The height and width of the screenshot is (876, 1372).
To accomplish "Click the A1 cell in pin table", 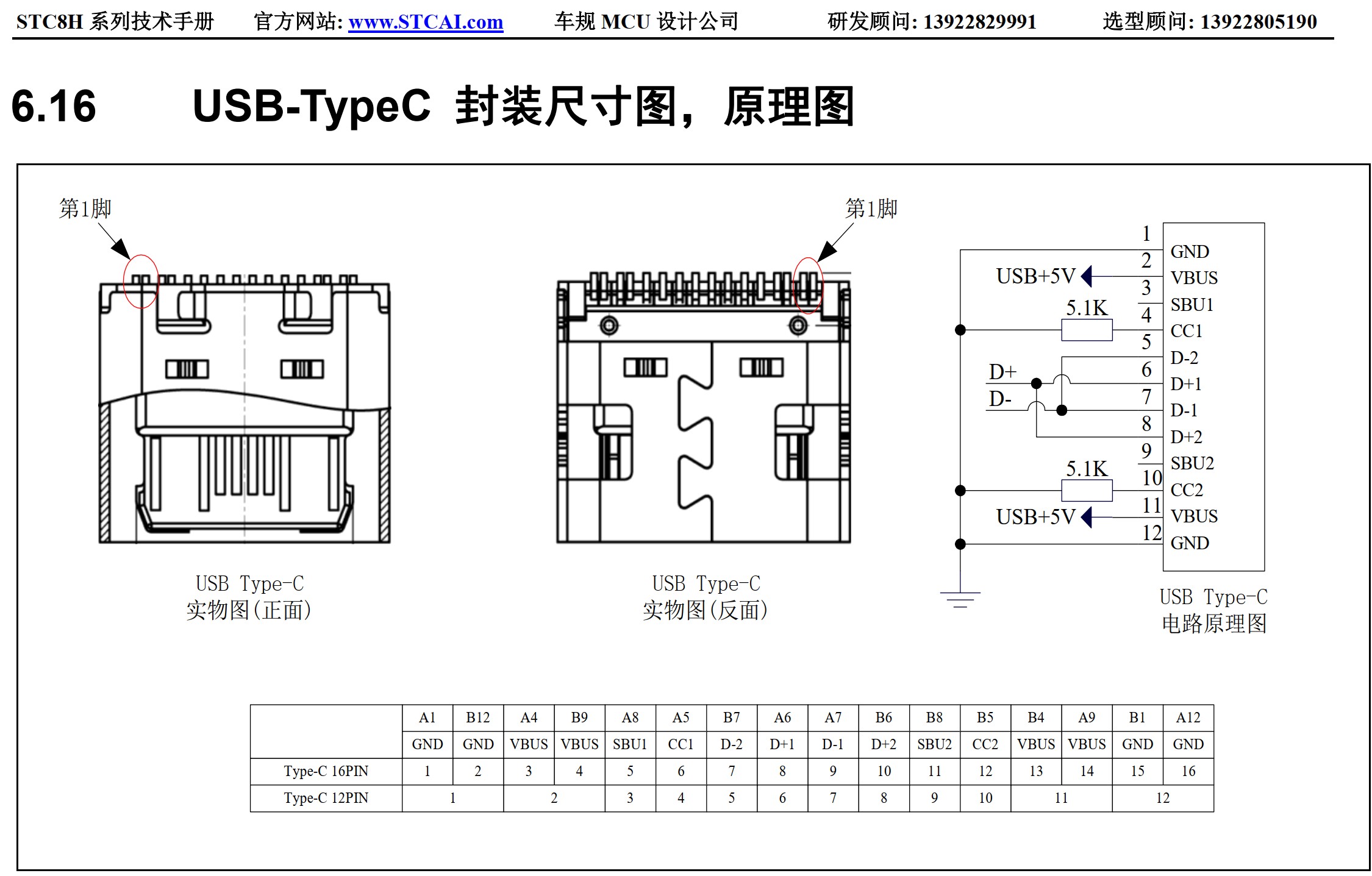I will [x=427, y=718].
